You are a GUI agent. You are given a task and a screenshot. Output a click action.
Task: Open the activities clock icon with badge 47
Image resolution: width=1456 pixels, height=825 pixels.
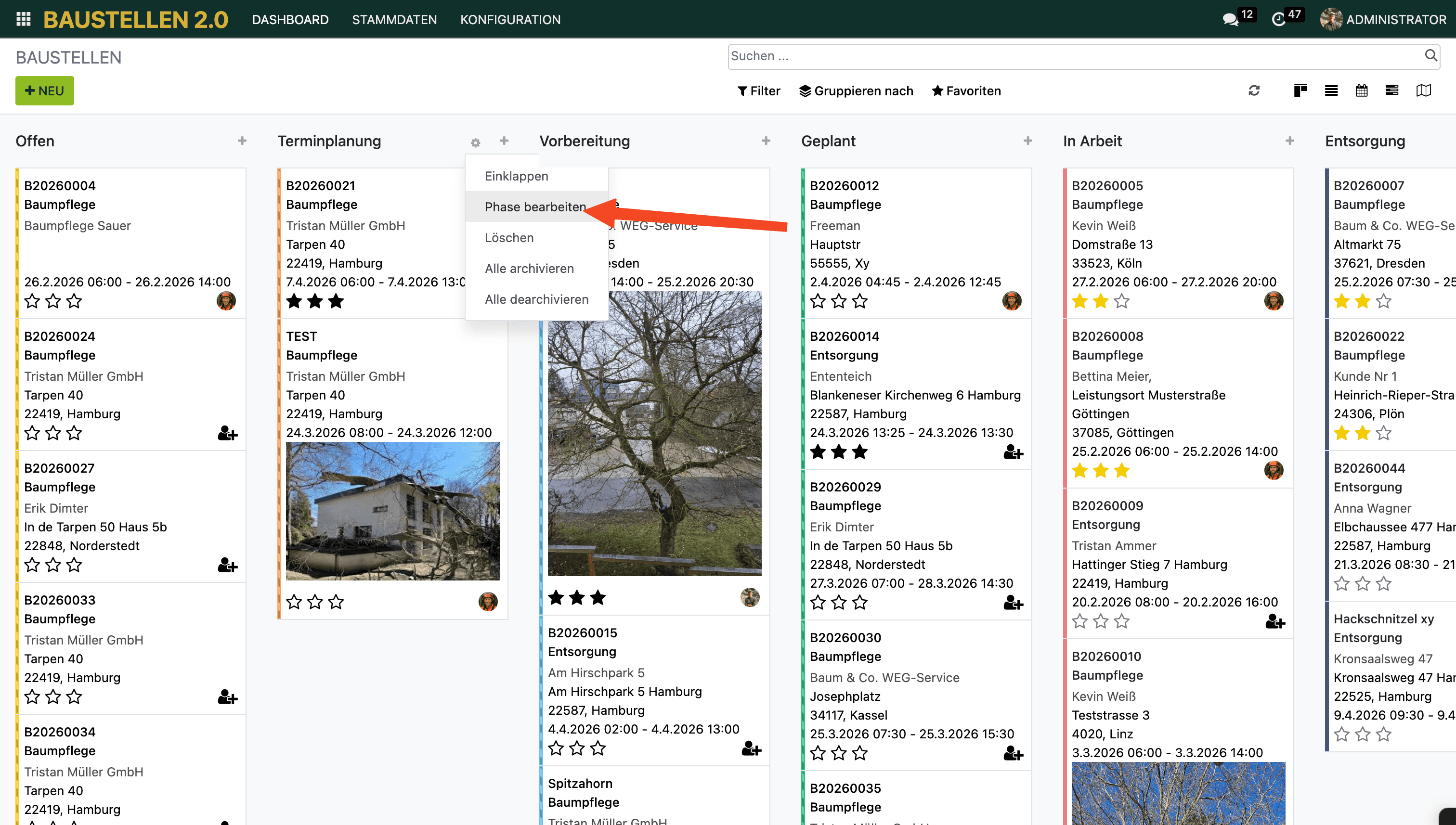[x=1279, y=19]
